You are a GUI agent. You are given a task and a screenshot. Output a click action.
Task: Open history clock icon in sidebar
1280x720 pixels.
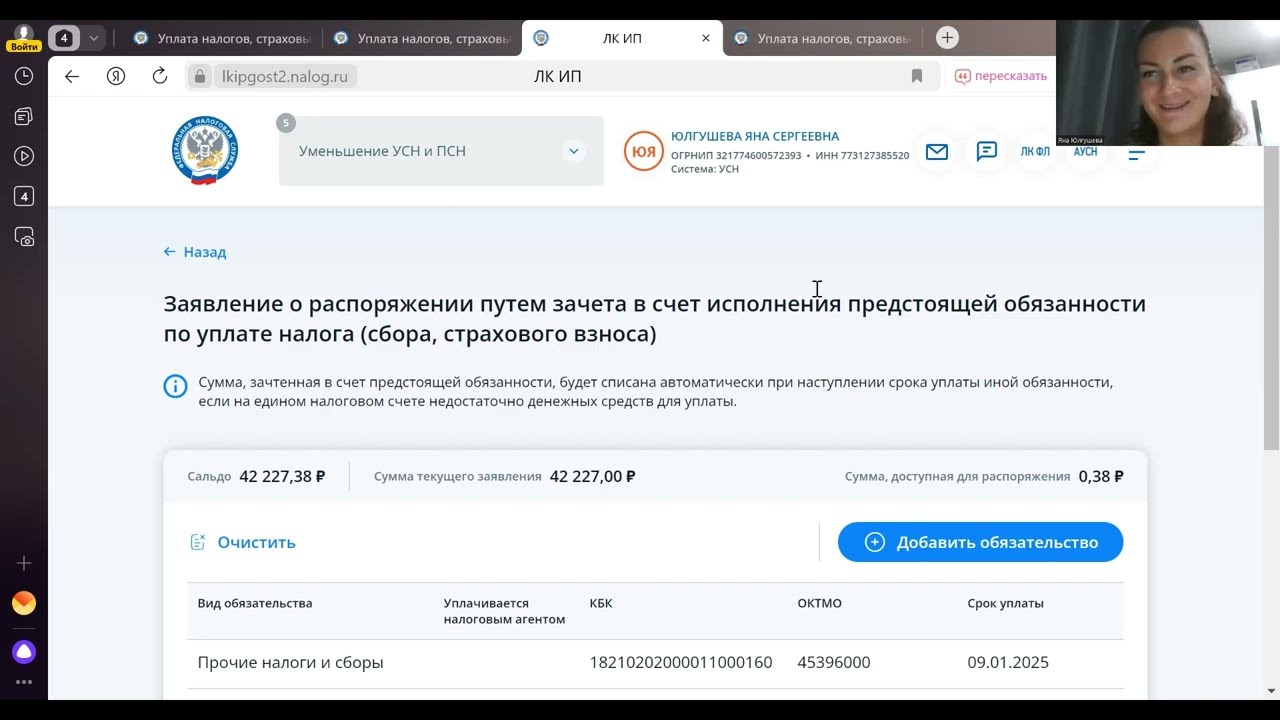[24, 76]
